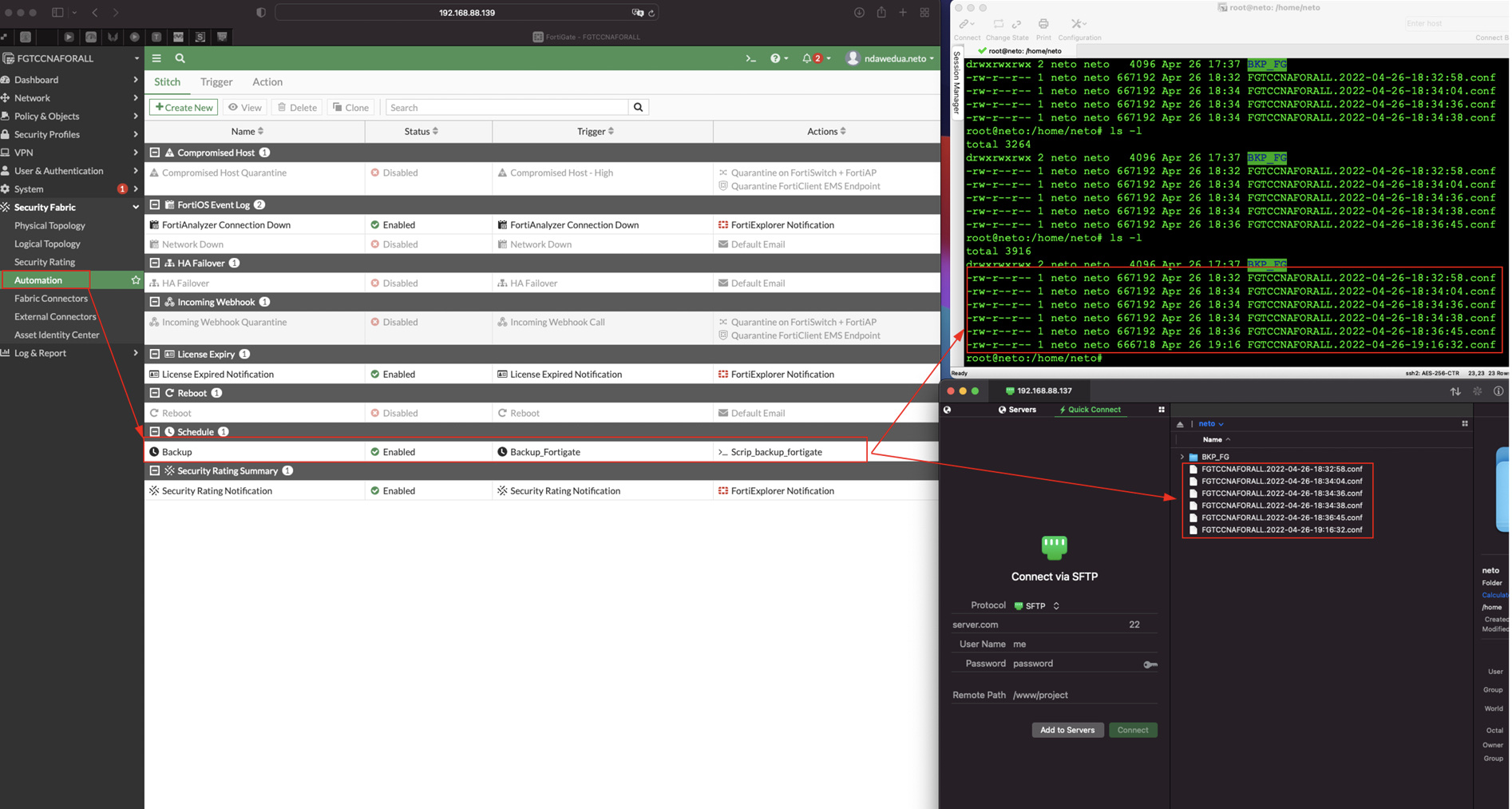The height and width of the screenshot is (809, 1512).
Task: Click the Create New button
Action: point(183,107)
